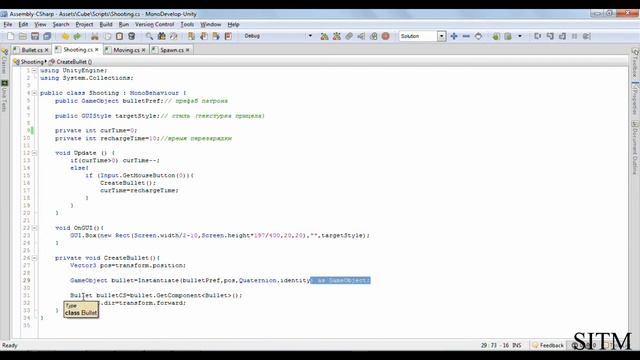
Task: Save the current file via toolbar
Action: pyautogui.click(x=35, y=36)
